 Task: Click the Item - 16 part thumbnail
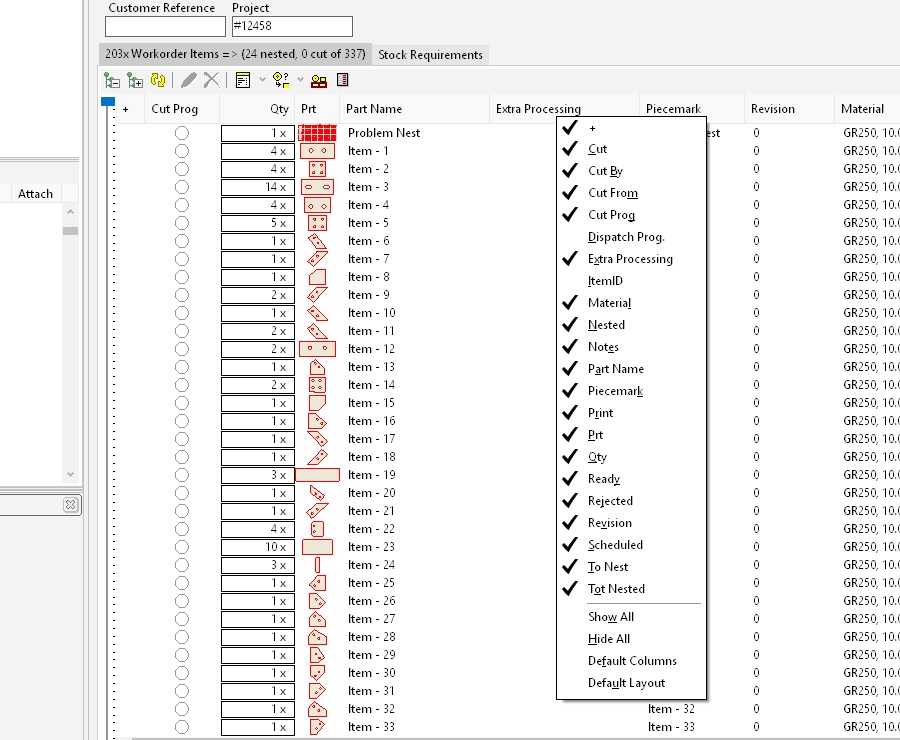point(317,421)
